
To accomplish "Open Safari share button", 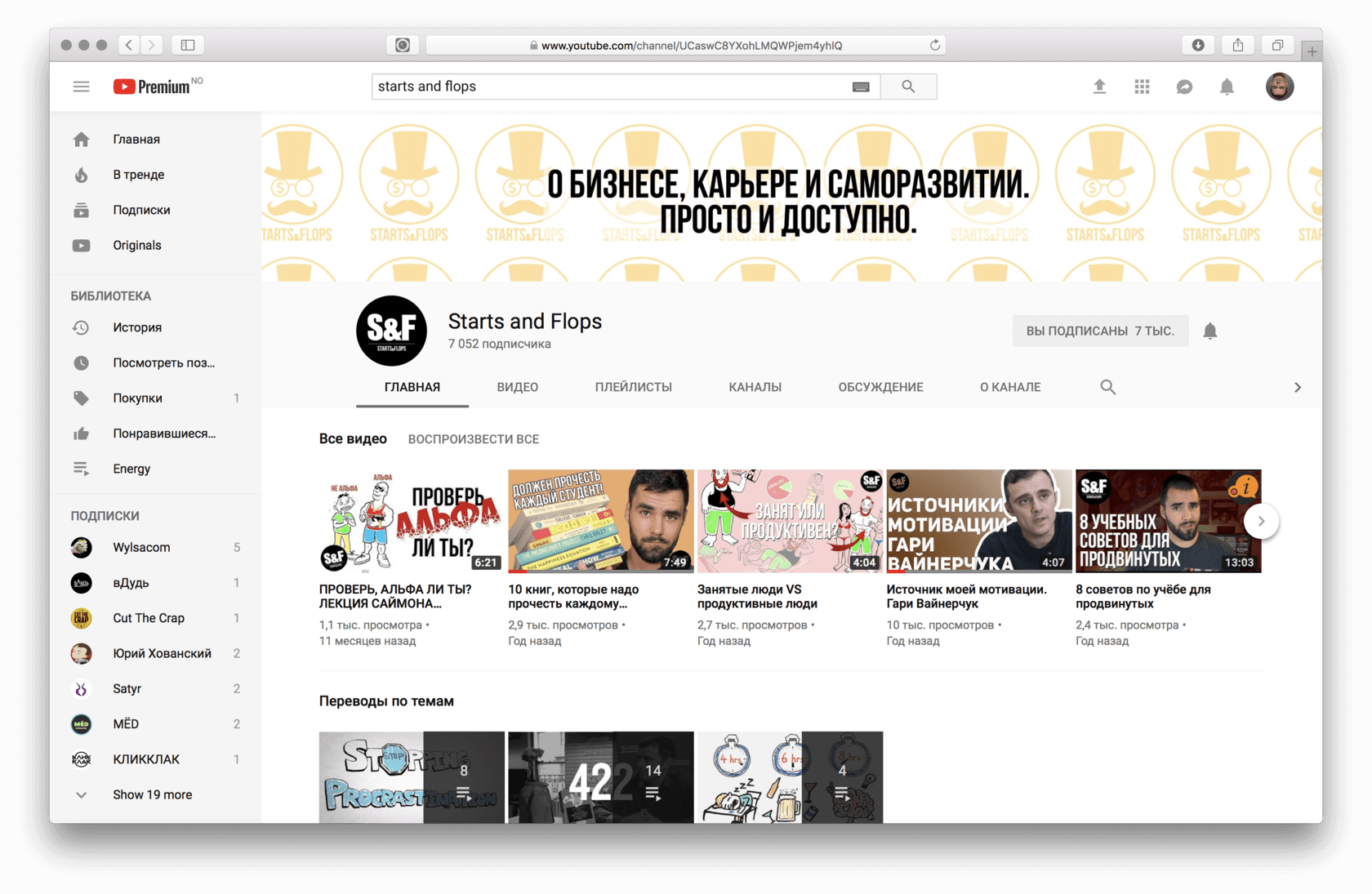I will coord(1238,45).
